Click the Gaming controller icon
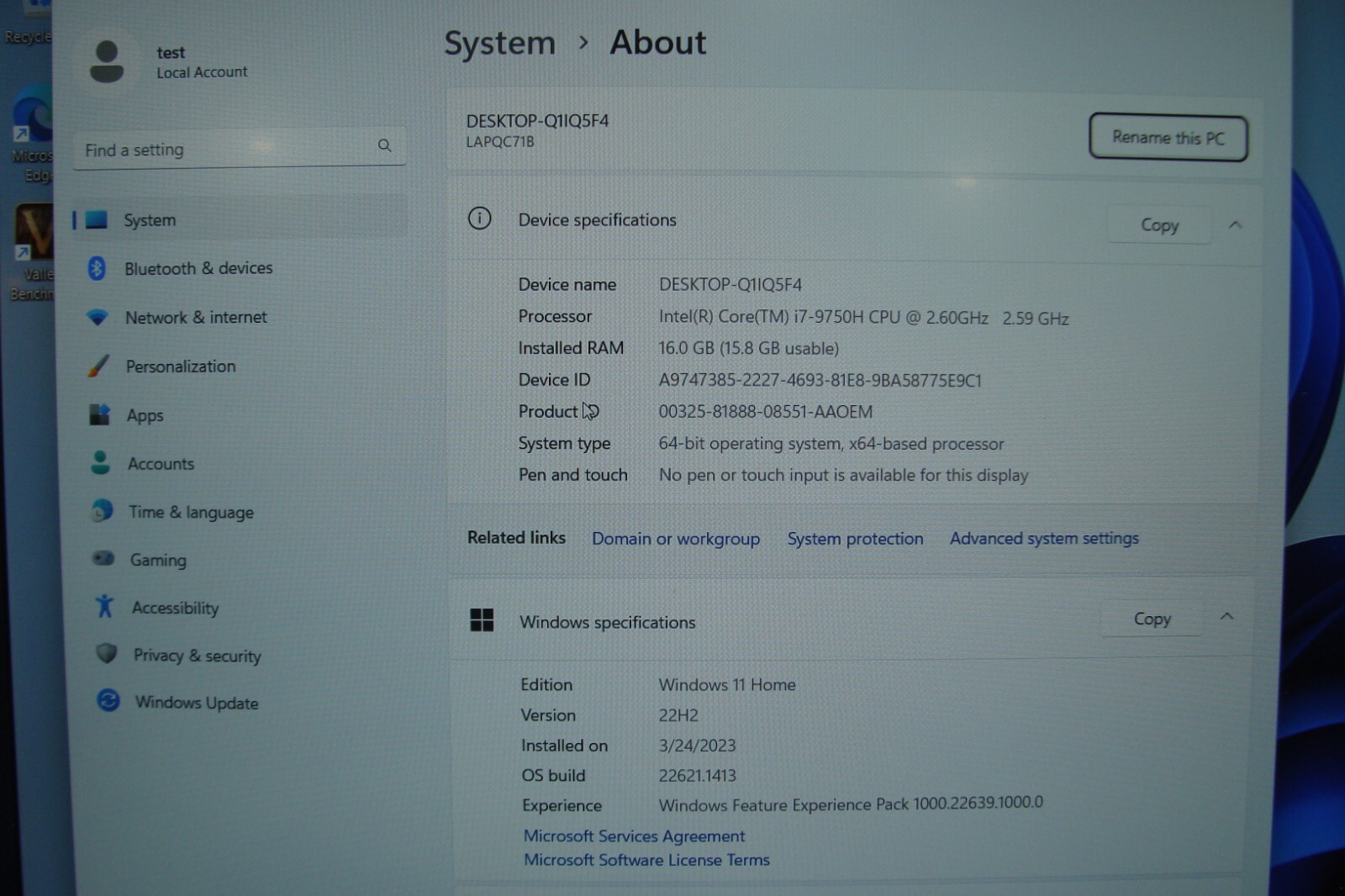Image resolution: width=1345 pixels, height=896 pixels. tap(103, 559)
